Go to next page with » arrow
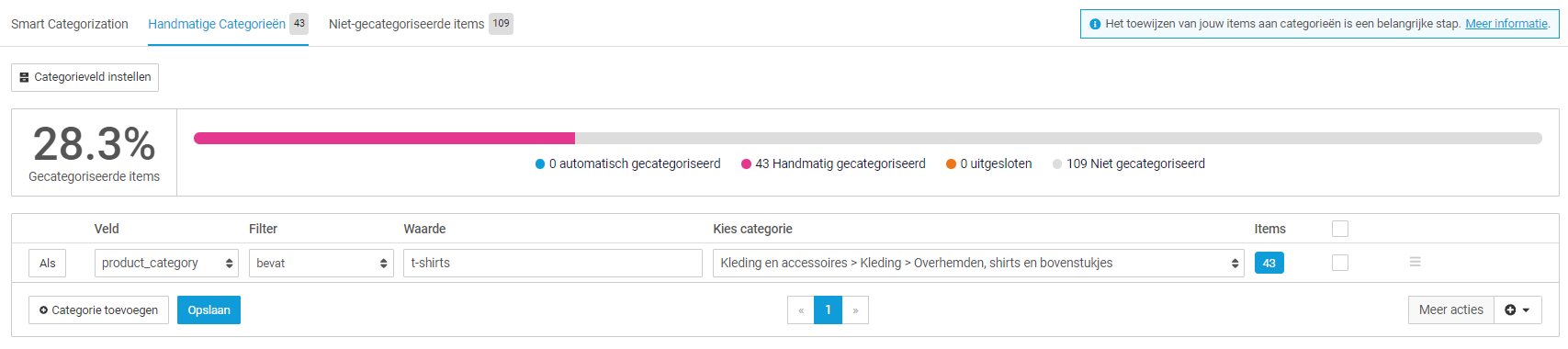This screenshot has width=1568, height=349. click(x=855, y=310)
